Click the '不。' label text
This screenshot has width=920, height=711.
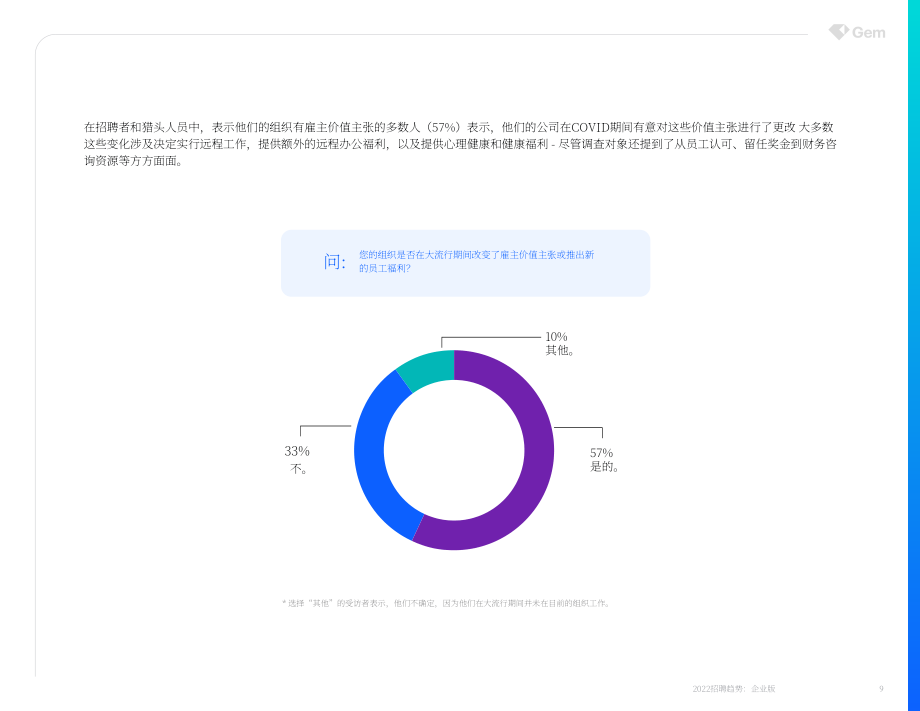[299, 469]
